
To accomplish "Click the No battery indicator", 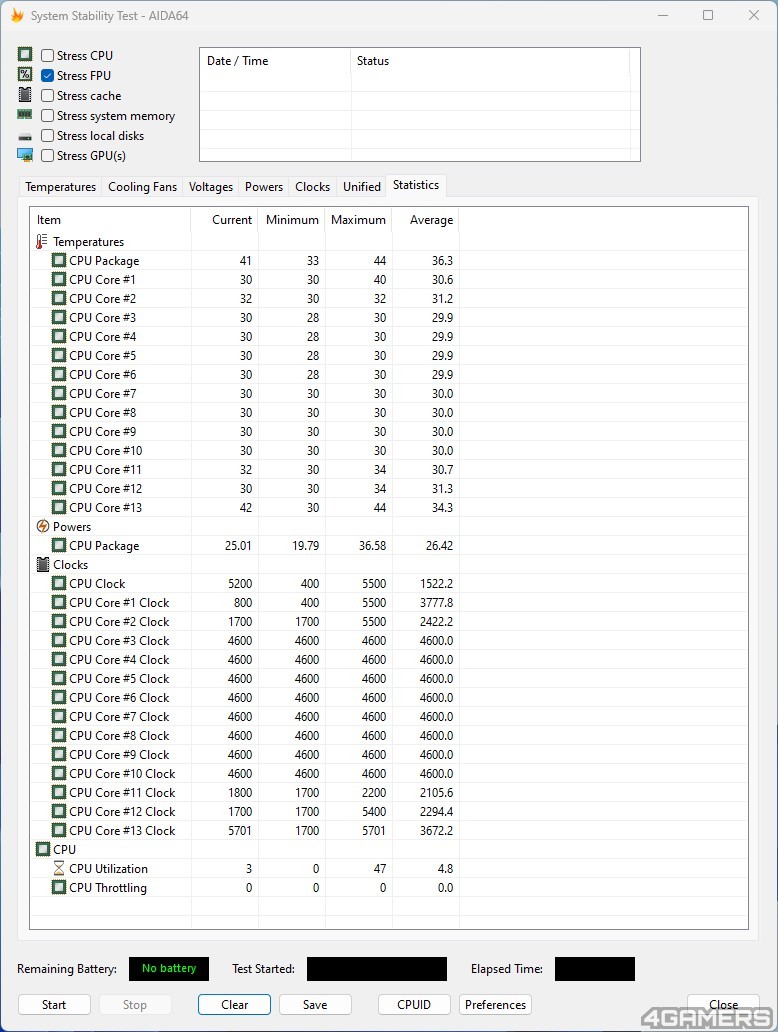I will click(169, 969).
